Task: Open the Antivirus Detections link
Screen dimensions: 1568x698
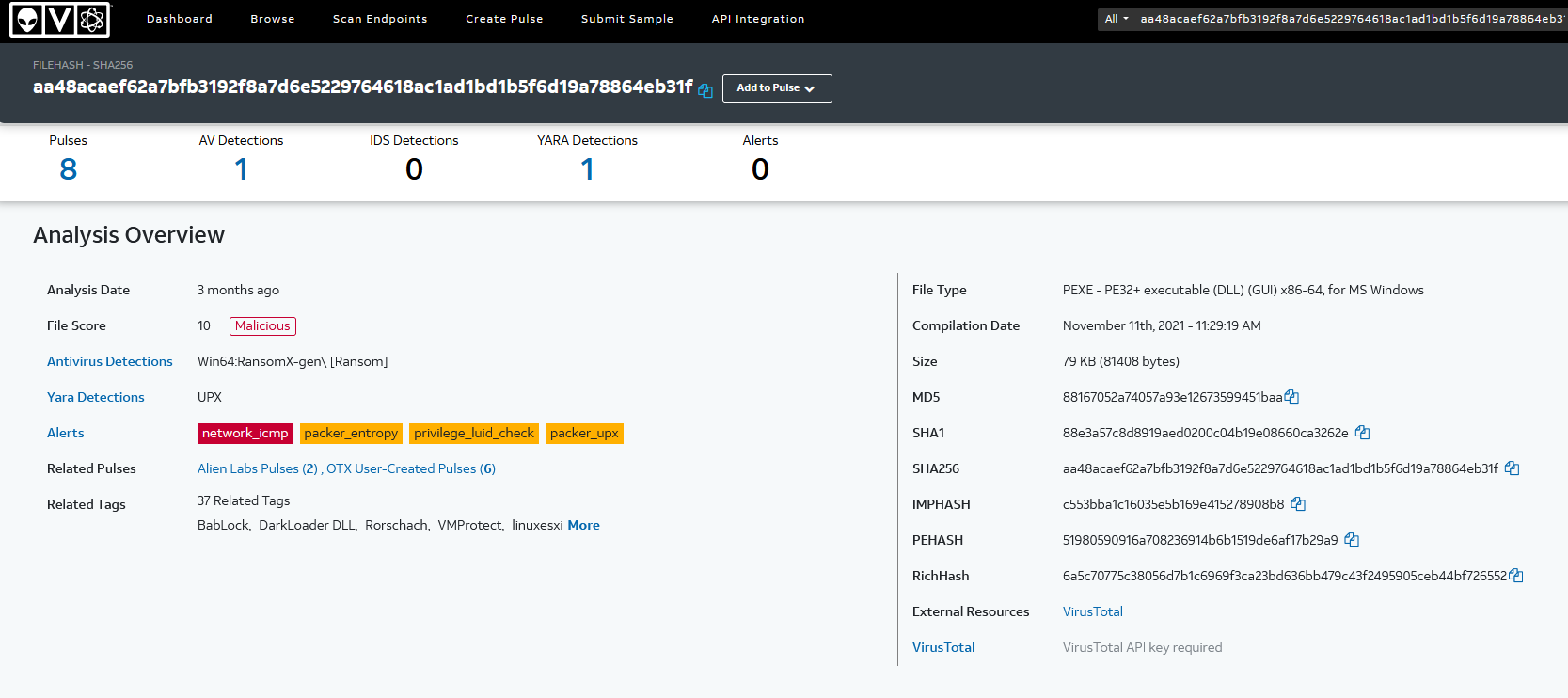Action: tap(110, 361)
